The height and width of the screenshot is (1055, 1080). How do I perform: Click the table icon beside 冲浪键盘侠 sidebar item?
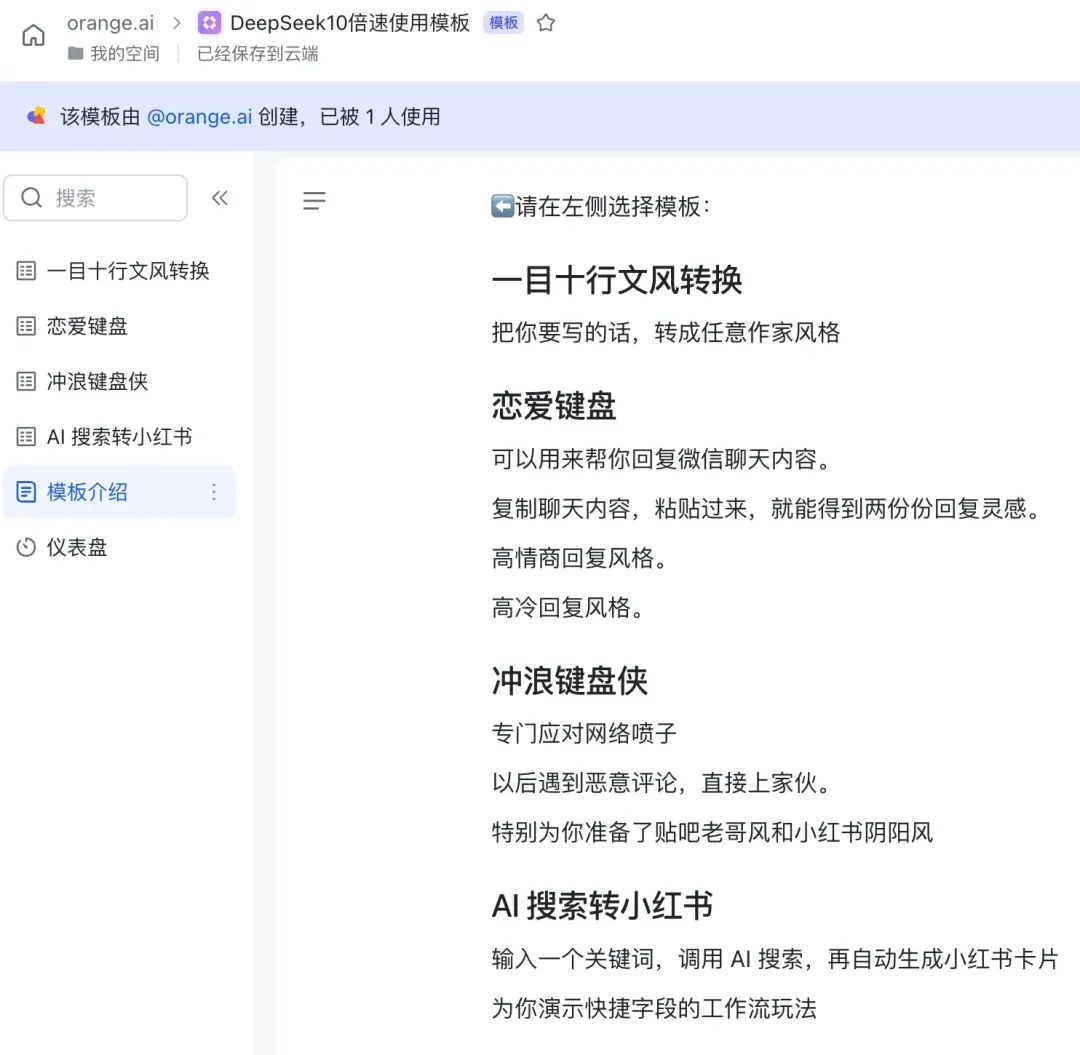click(x=26, y=381)
